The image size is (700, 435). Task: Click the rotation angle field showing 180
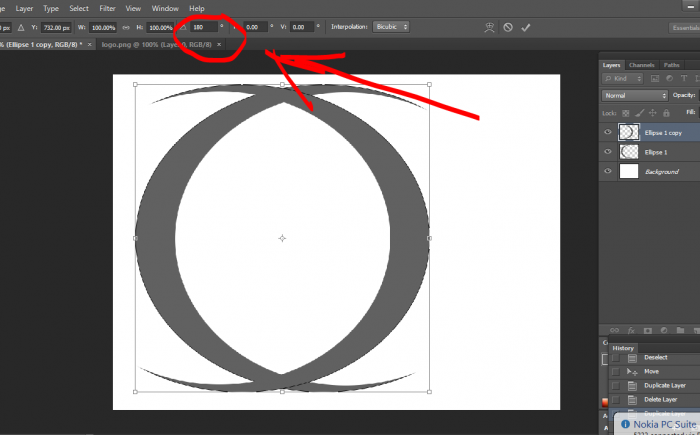click(204, 27)
